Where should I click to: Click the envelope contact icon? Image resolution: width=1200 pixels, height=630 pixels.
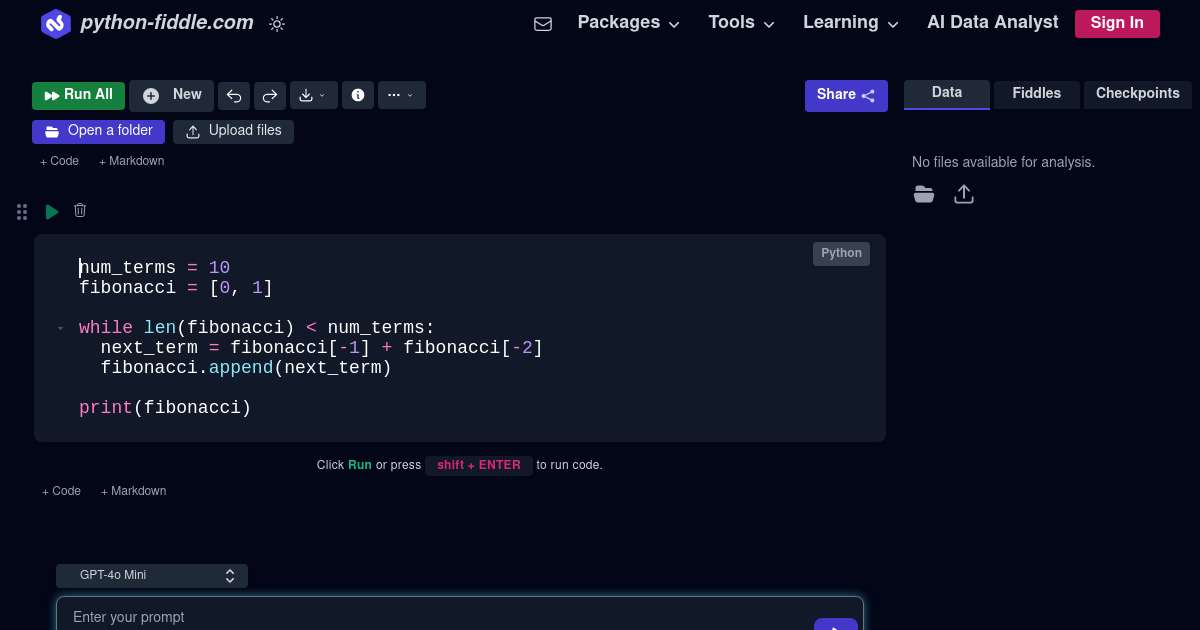[543, 23]
